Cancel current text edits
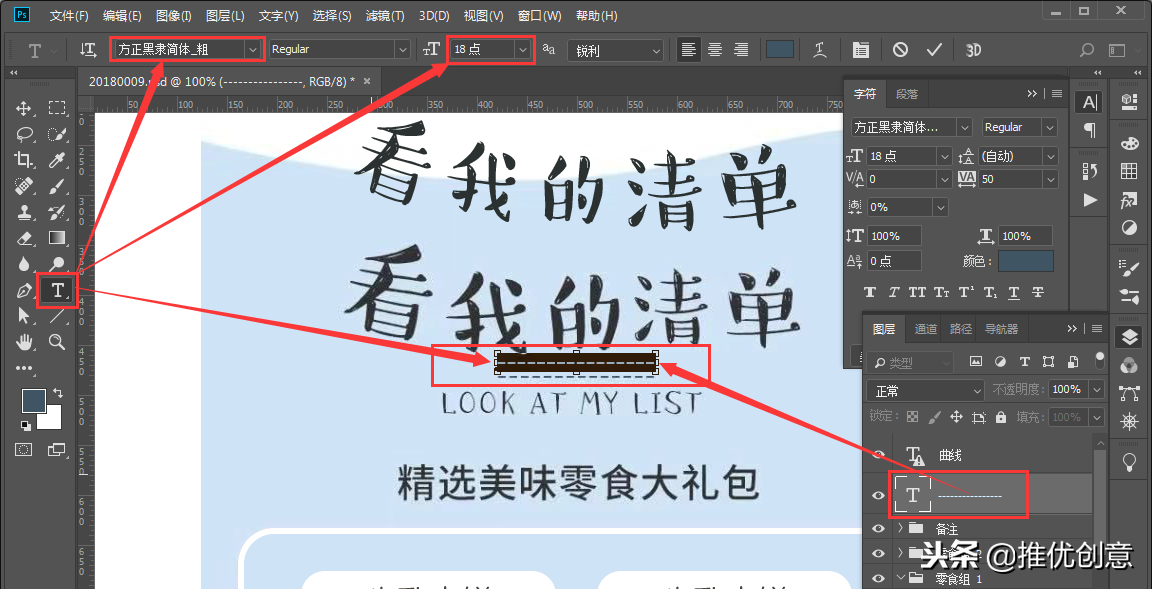 (900, 49)
